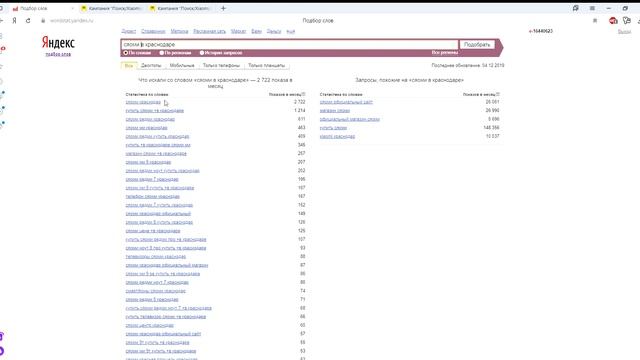The image size is (640, 360).
Task: Open the similar query with 148 356 impressions
Action: (333, 128)
